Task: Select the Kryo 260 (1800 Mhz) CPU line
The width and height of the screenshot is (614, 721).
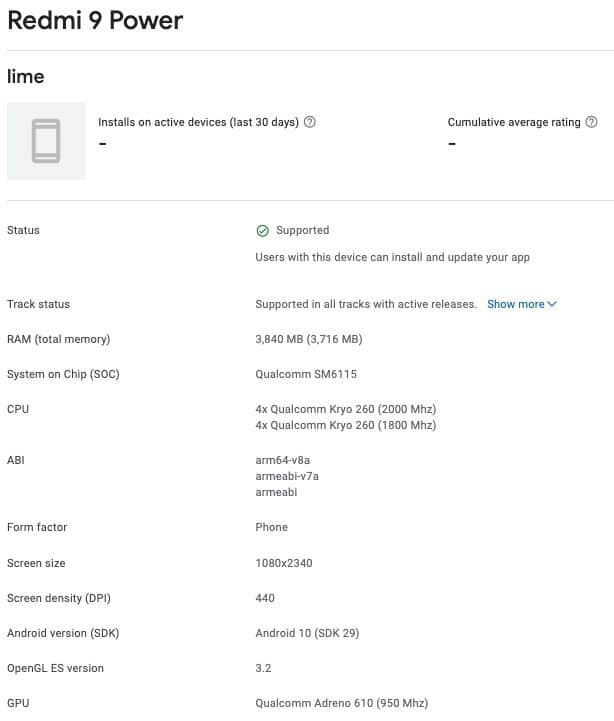Action: pos(346,425)
